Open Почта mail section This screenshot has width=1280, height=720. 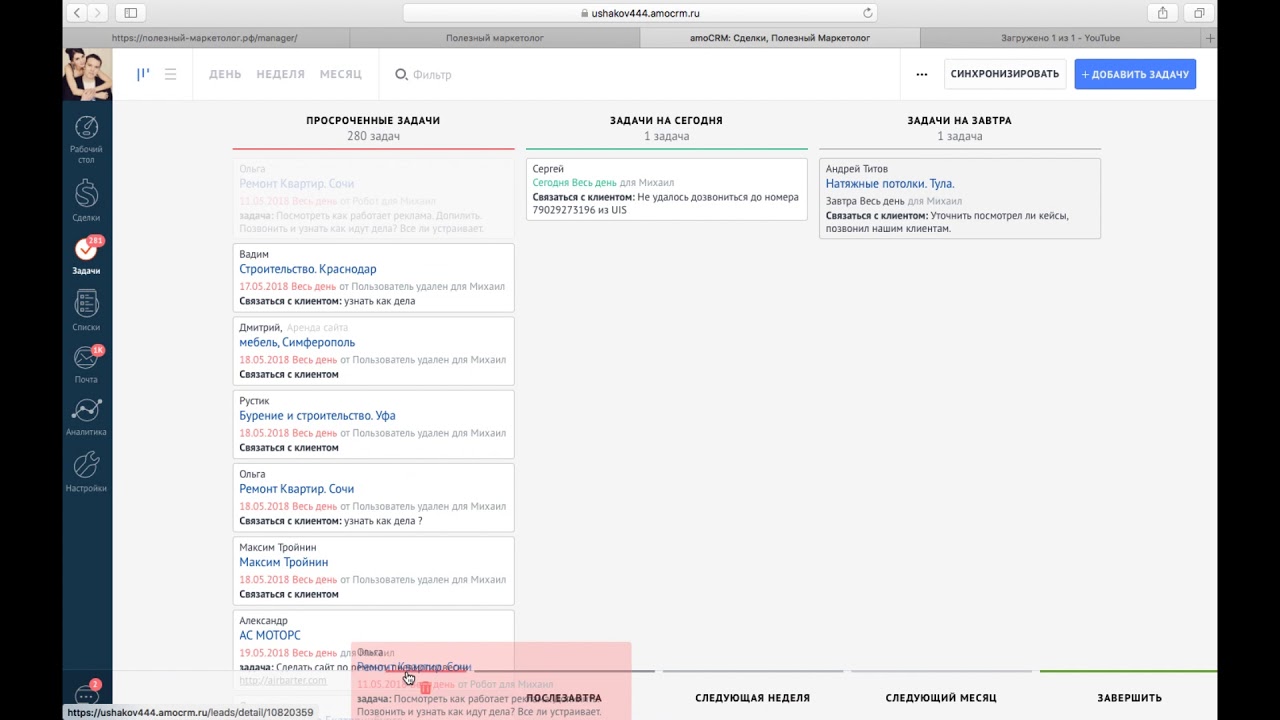point(86,363)
